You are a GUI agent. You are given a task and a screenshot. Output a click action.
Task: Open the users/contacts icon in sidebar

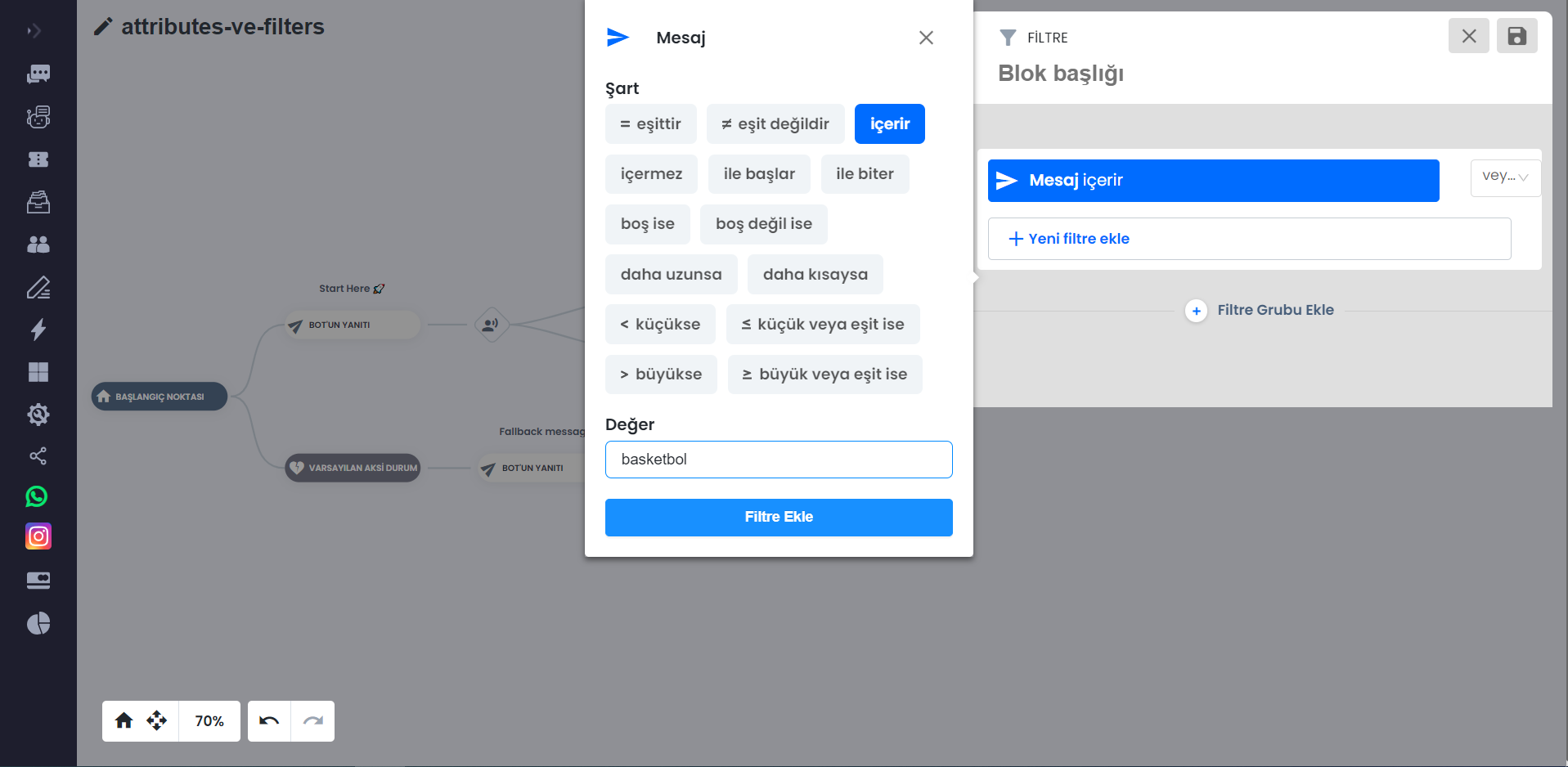(x=38, y=244)
